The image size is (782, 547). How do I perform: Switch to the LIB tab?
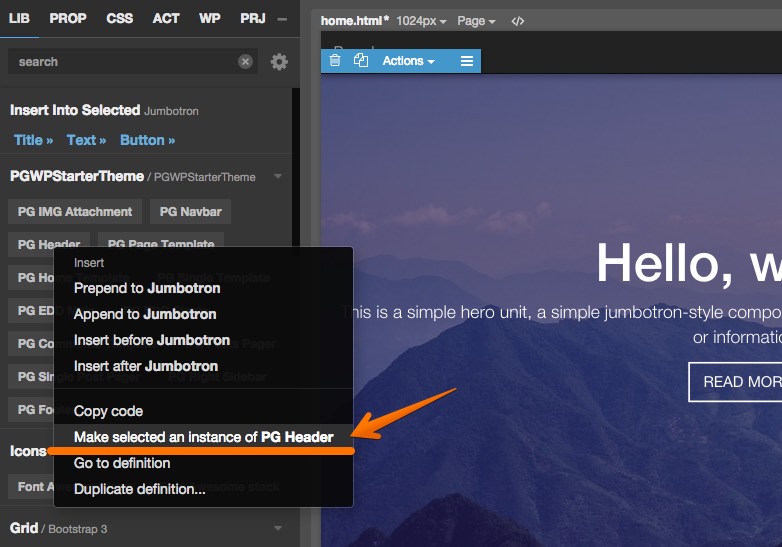(19, 18)
